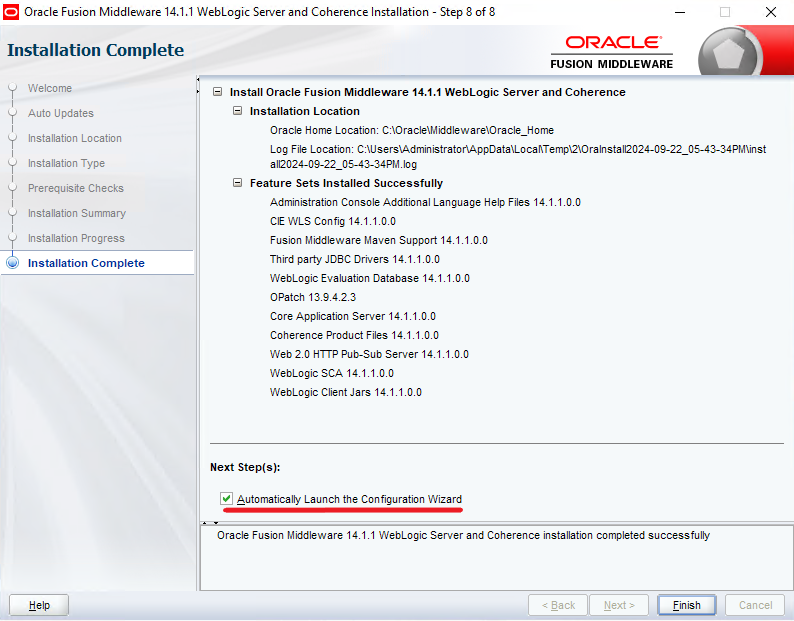The width and height of the screenshot is (794, 621).
Task: Select the Installation Location step
Action: click(75, 138)
